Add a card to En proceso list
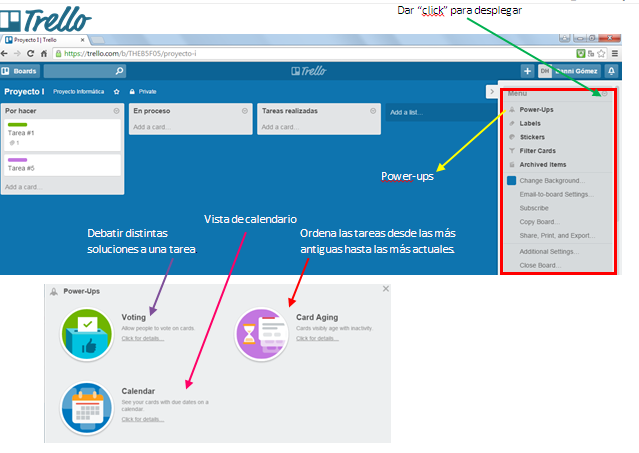The height and width of the screenshot is (453, 639). [x=152, y=127]
